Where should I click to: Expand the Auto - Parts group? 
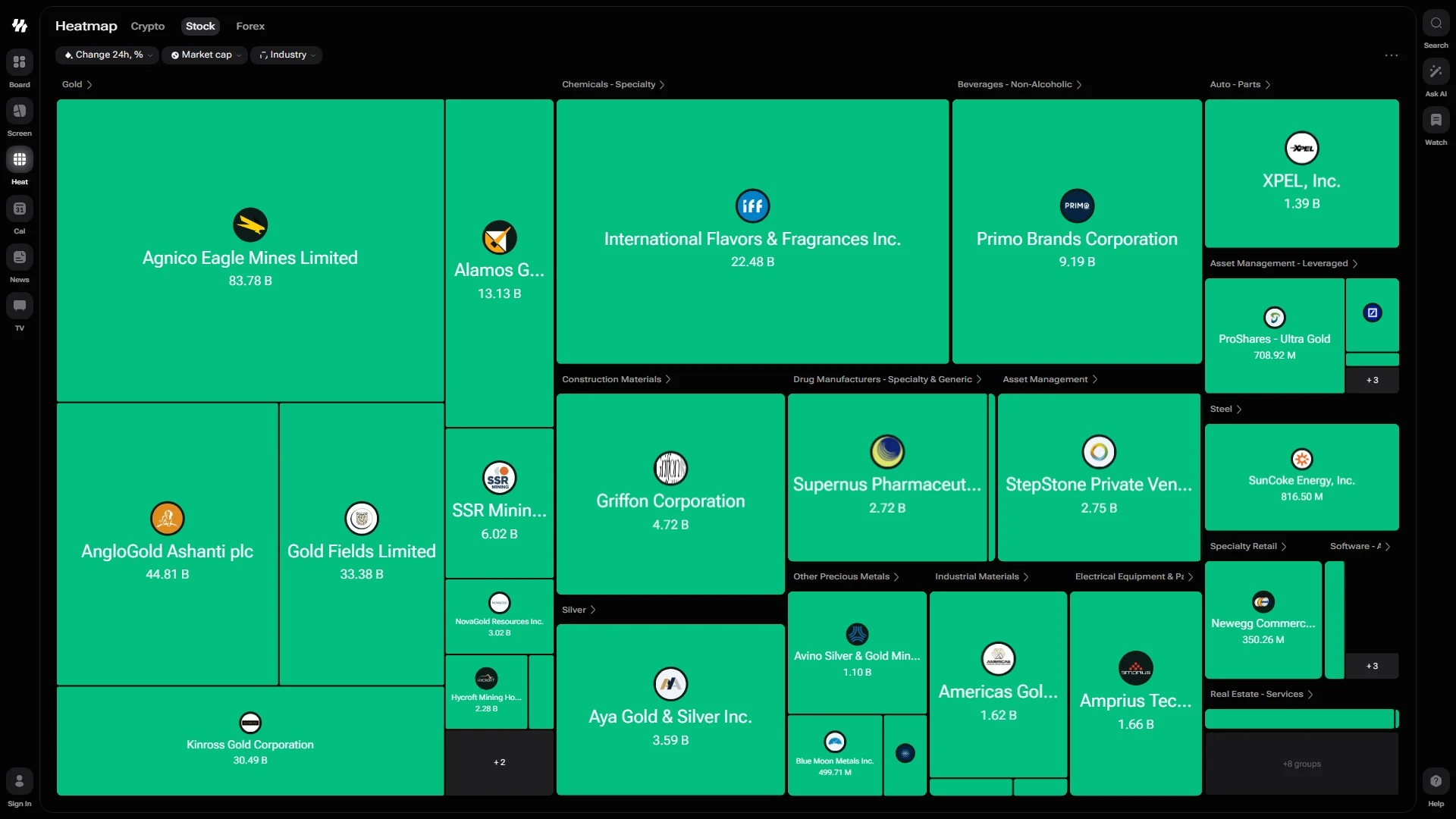pyautogui.click(x=1241, y=85)
